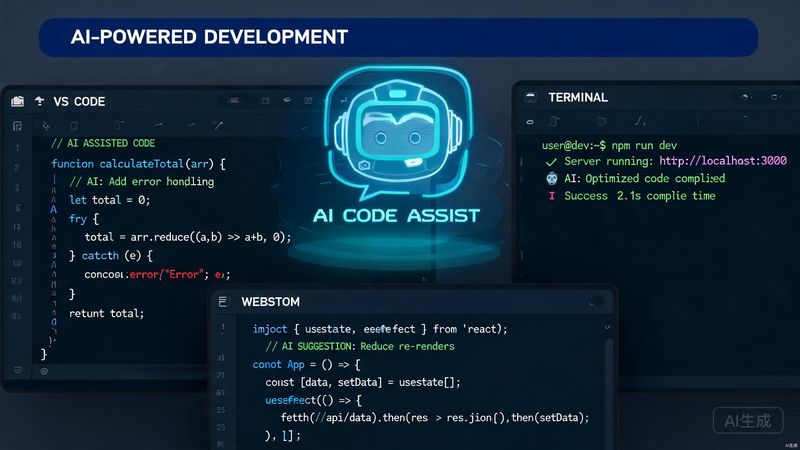Screen dimensions: 800x450
Task: Click the copy pages icon in VS CODE toolbar
Action: (119, 125)
